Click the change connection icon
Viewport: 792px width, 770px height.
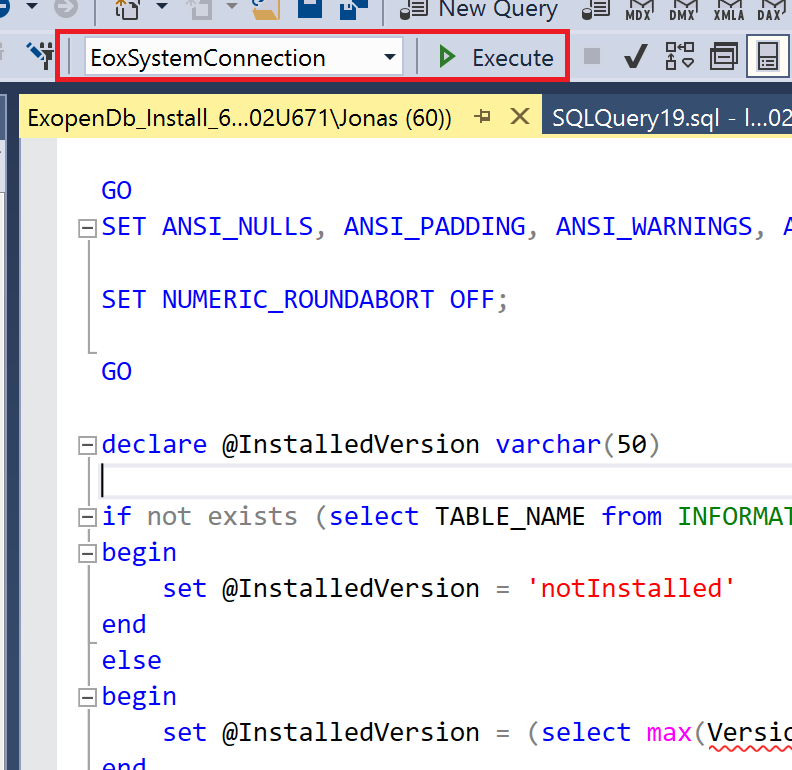(40, 55)
